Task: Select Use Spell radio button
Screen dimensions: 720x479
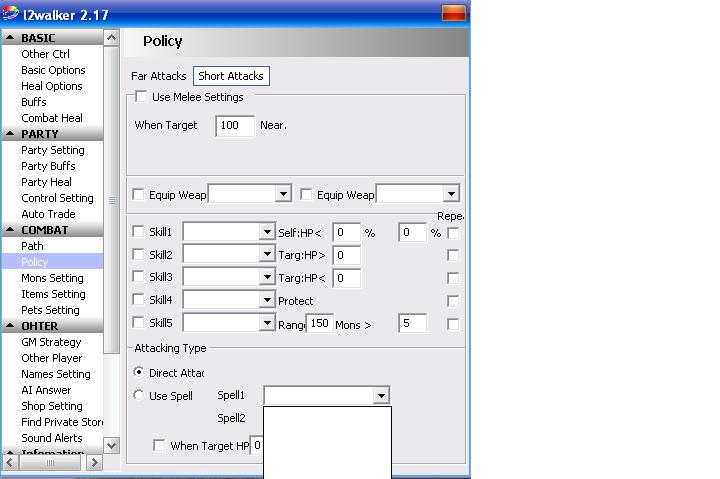Action: pos(138,394)
